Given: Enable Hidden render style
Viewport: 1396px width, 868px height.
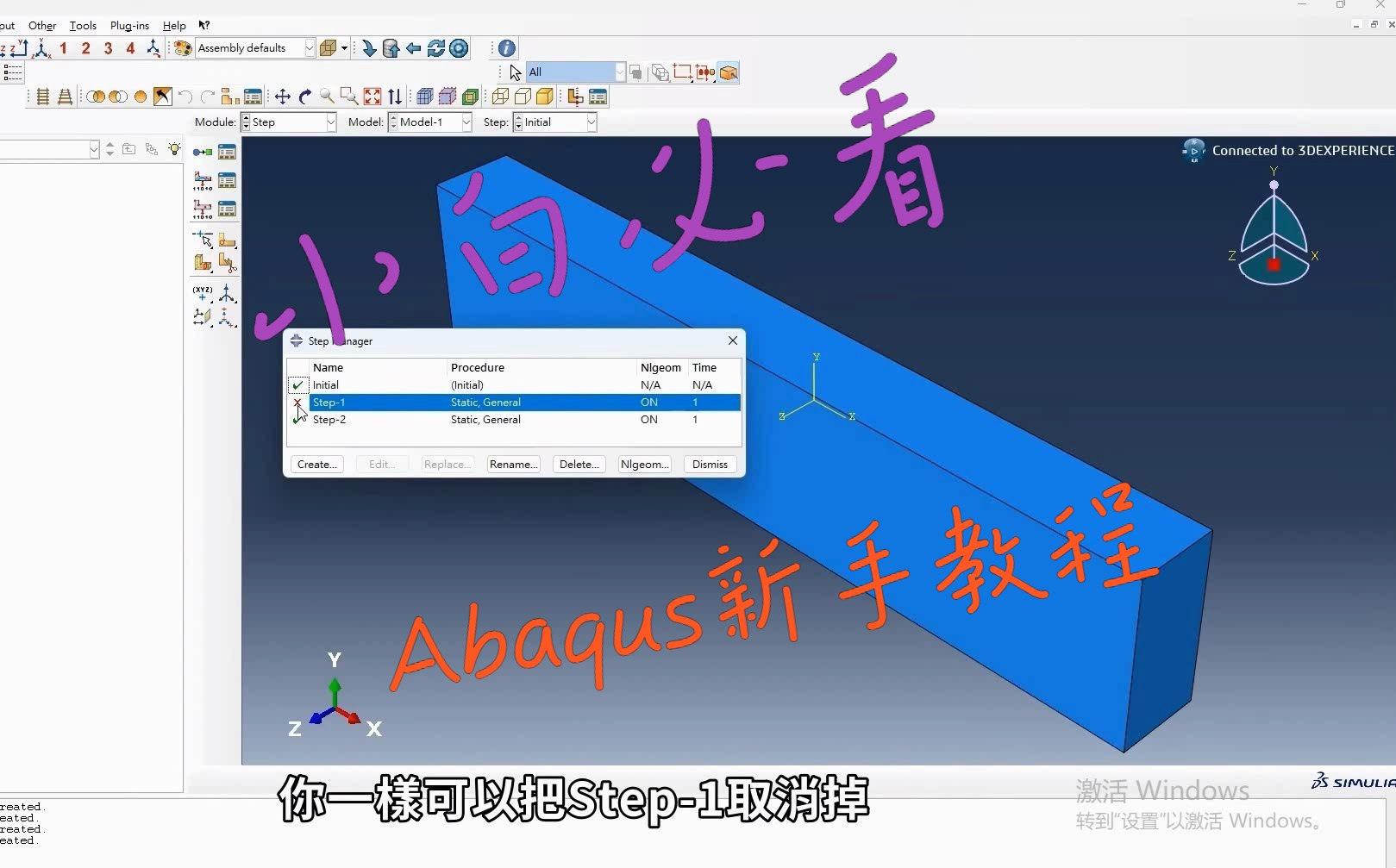Looking at the screenshot, I should [523, 97].
